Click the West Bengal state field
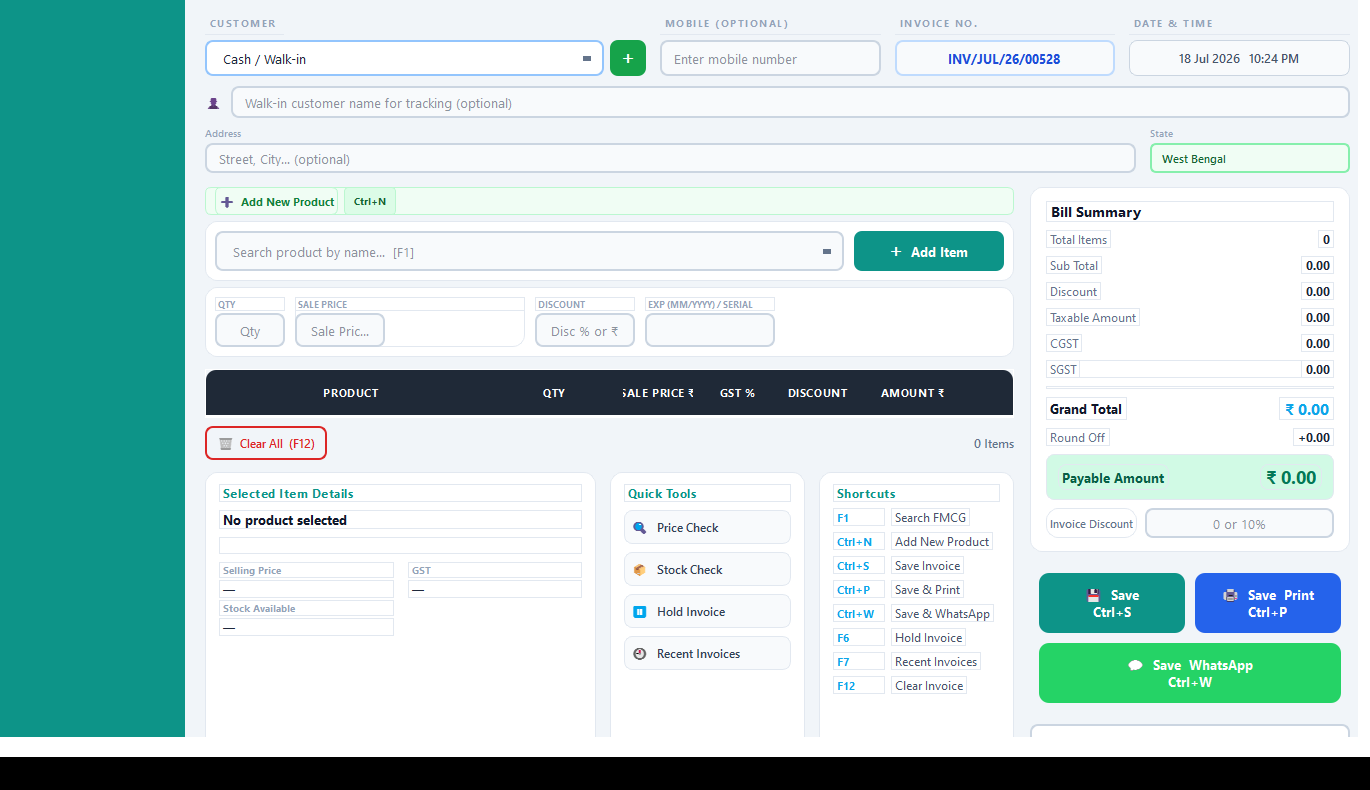 point(1249,158)
